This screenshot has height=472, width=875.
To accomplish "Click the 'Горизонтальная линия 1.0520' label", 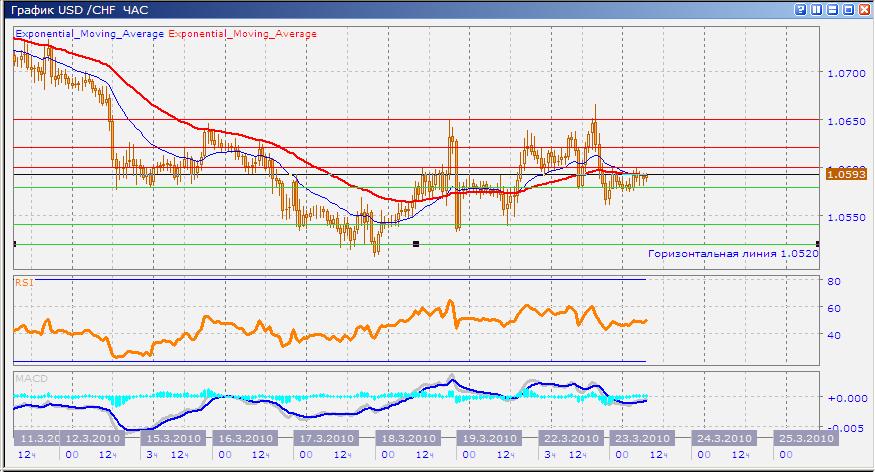I will [732, 254].
